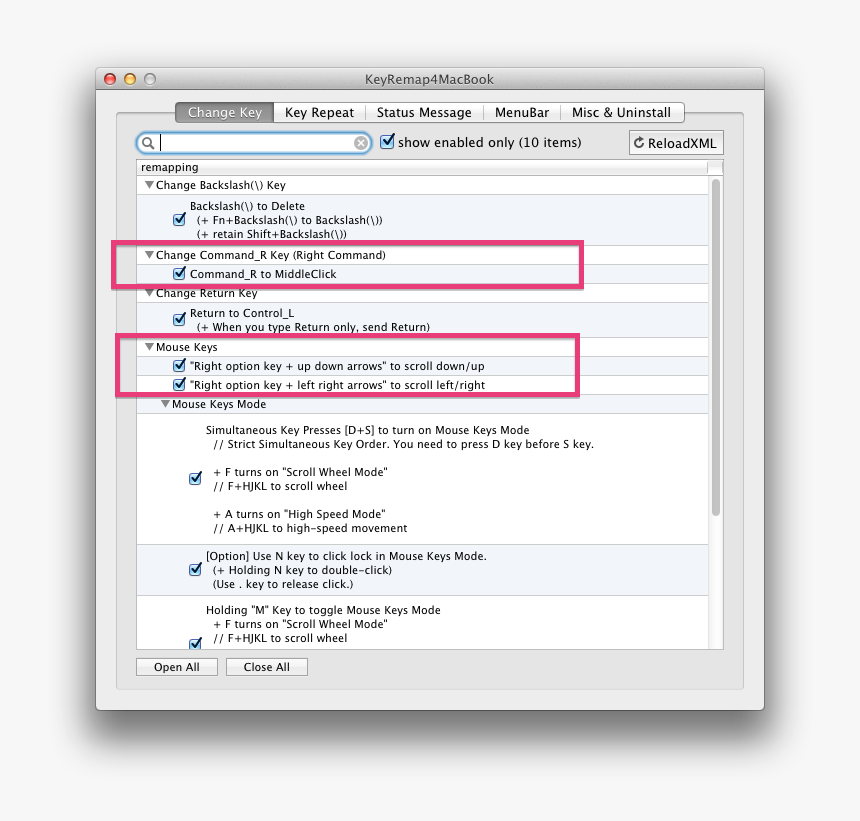Clear the search field with the X icon
This screenshot has width=860, height=821.
coord(360,143)
